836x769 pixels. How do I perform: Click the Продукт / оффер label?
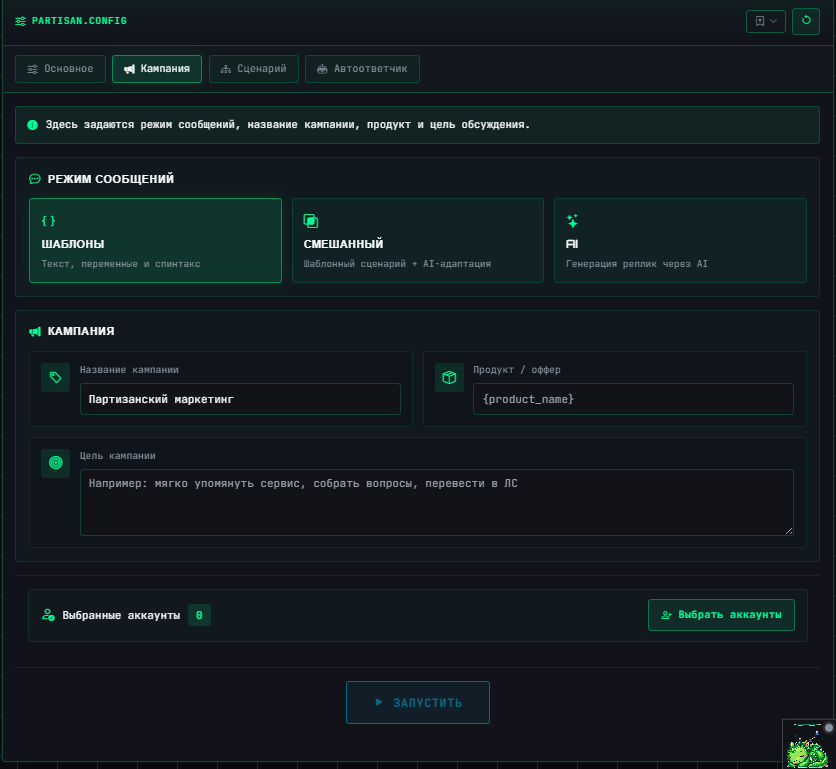(x=517, y=370)
